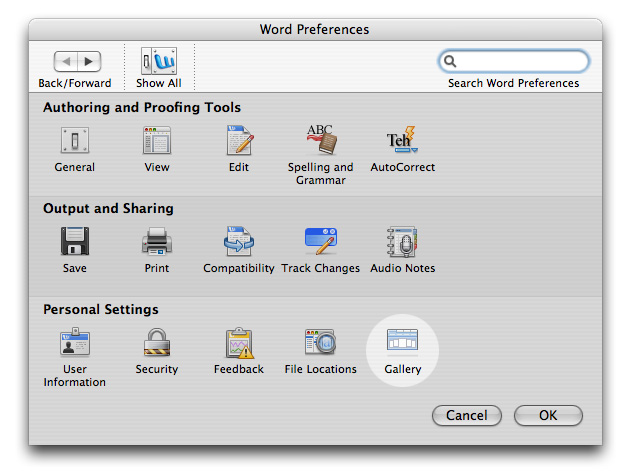Open the Audio Notes preferences icon
The width and height of the screenshot is (625, 471).
(x=402, y=241)
